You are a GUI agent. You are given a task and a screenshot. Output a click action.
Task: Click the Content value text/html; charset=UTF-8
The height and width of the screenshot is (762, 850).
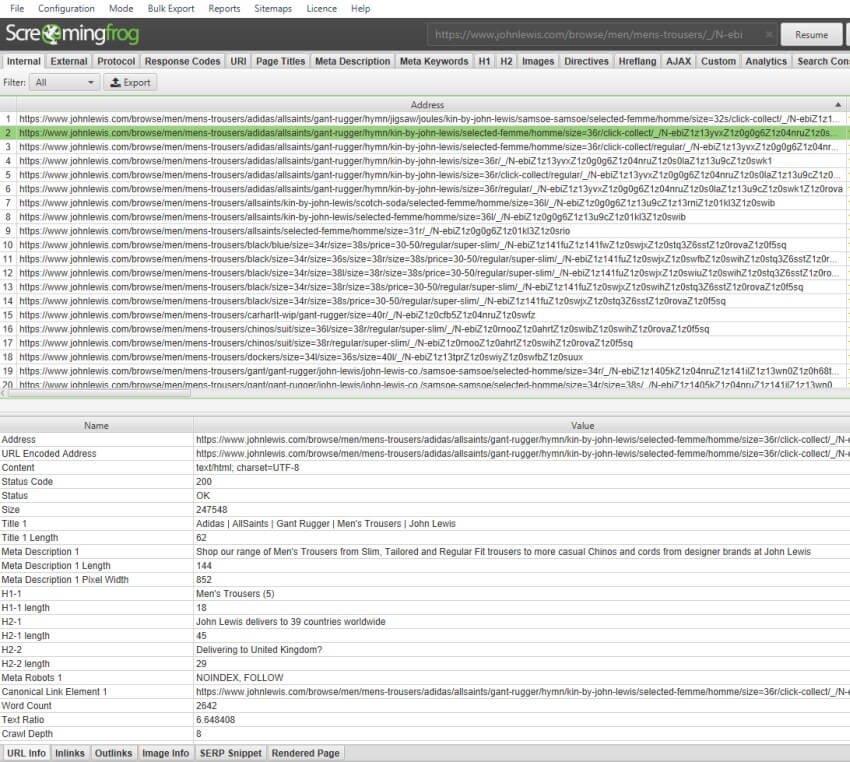(x=248, y=467)
